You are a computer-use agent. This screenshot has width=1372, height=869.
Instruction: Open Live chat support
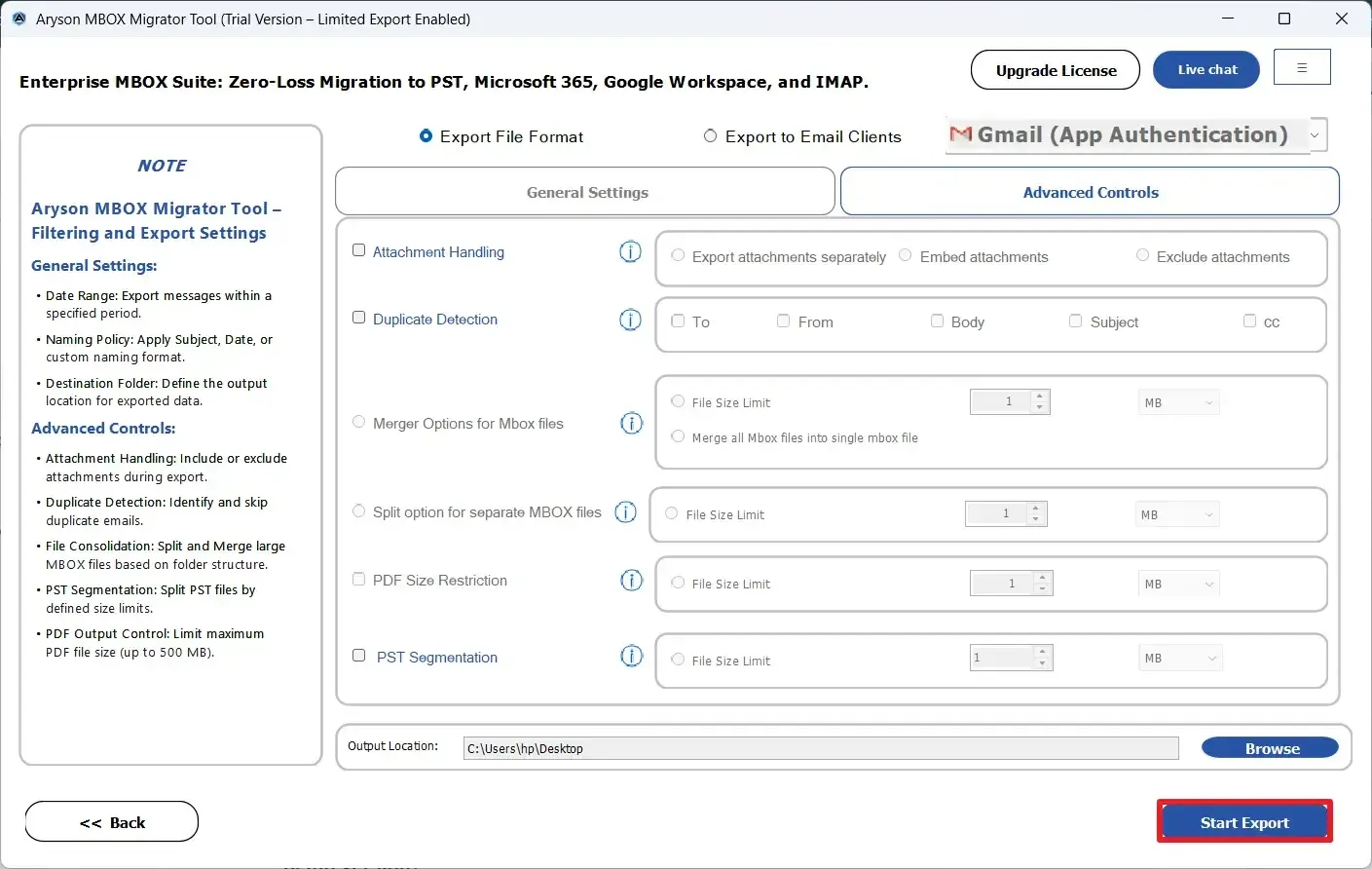[x=1206, y=69]
